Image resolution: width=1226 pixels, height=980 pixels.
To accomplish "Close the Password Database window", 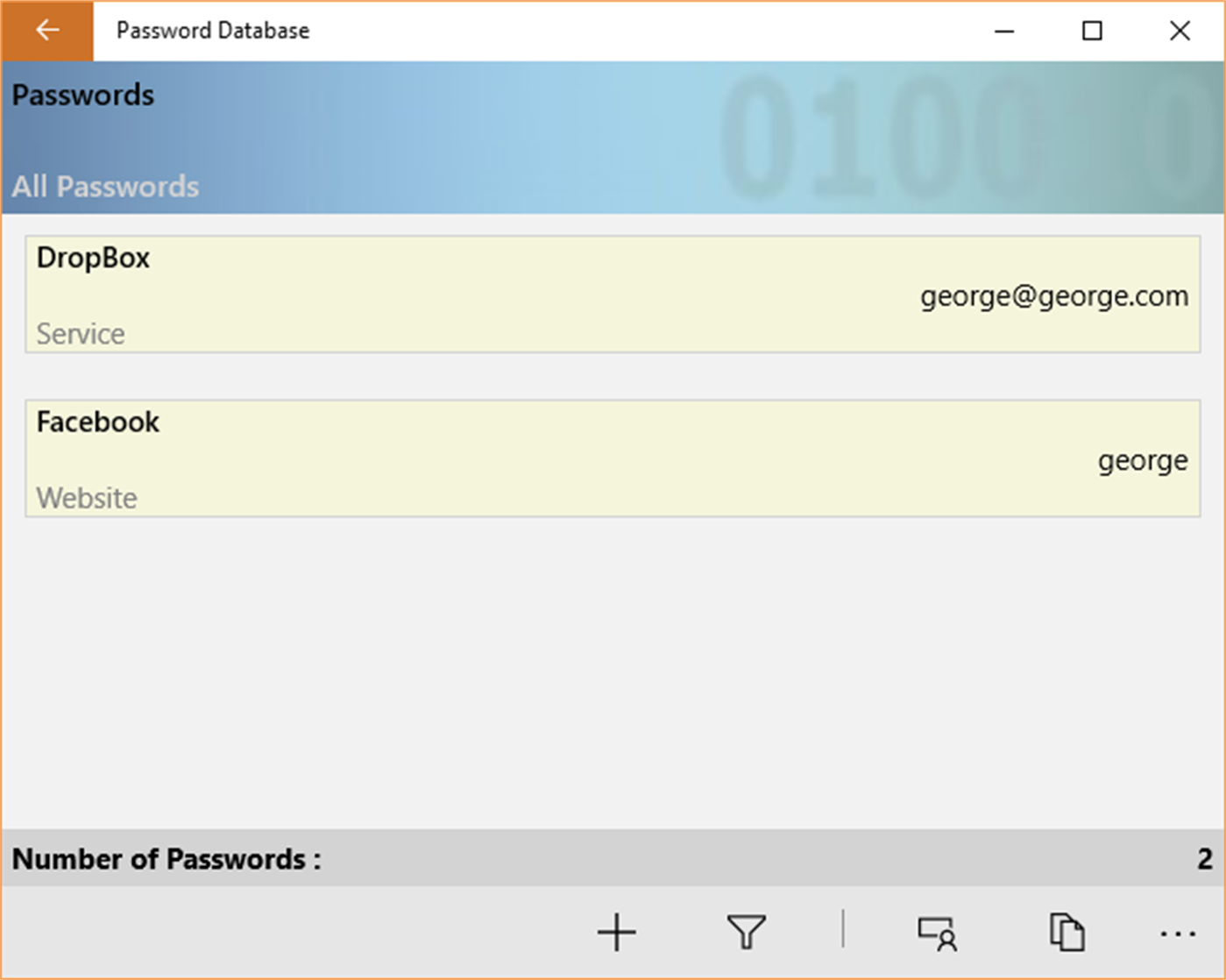I will point(1180,31).
